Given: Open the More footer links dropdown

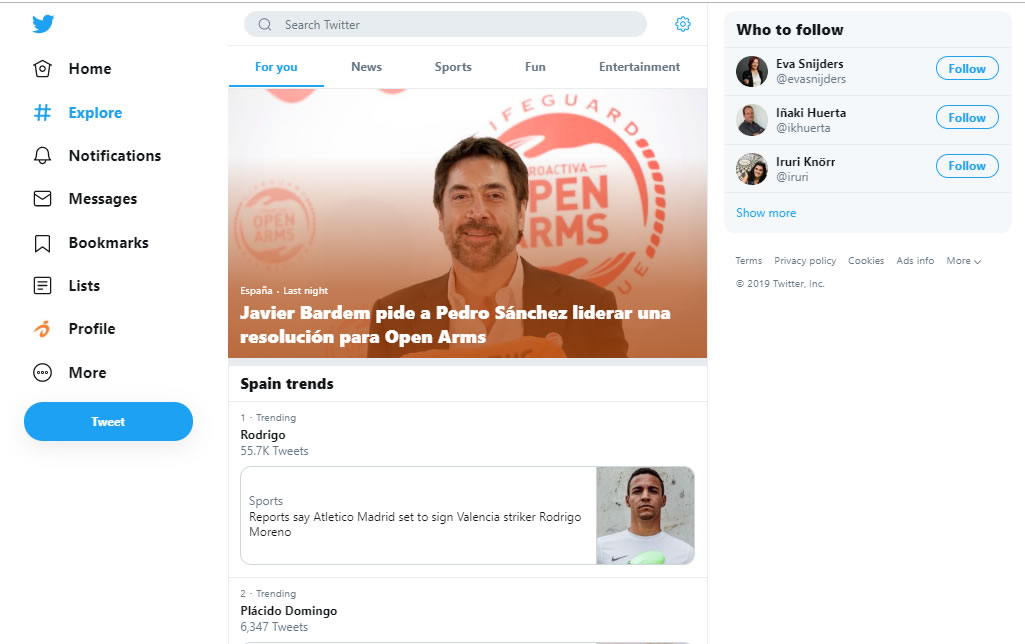Looking at the screenshot, I should pos(962,260).
